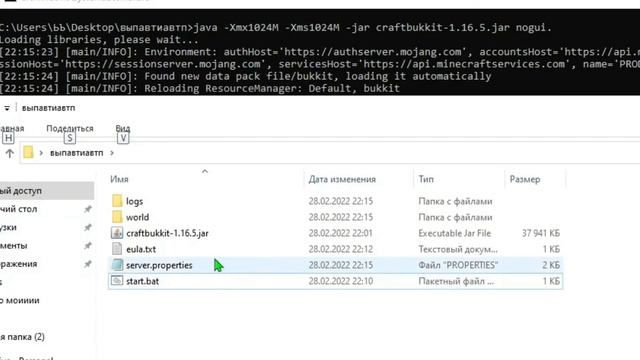
Task: Click the folder icon in address bar
Action: point(28,153)
